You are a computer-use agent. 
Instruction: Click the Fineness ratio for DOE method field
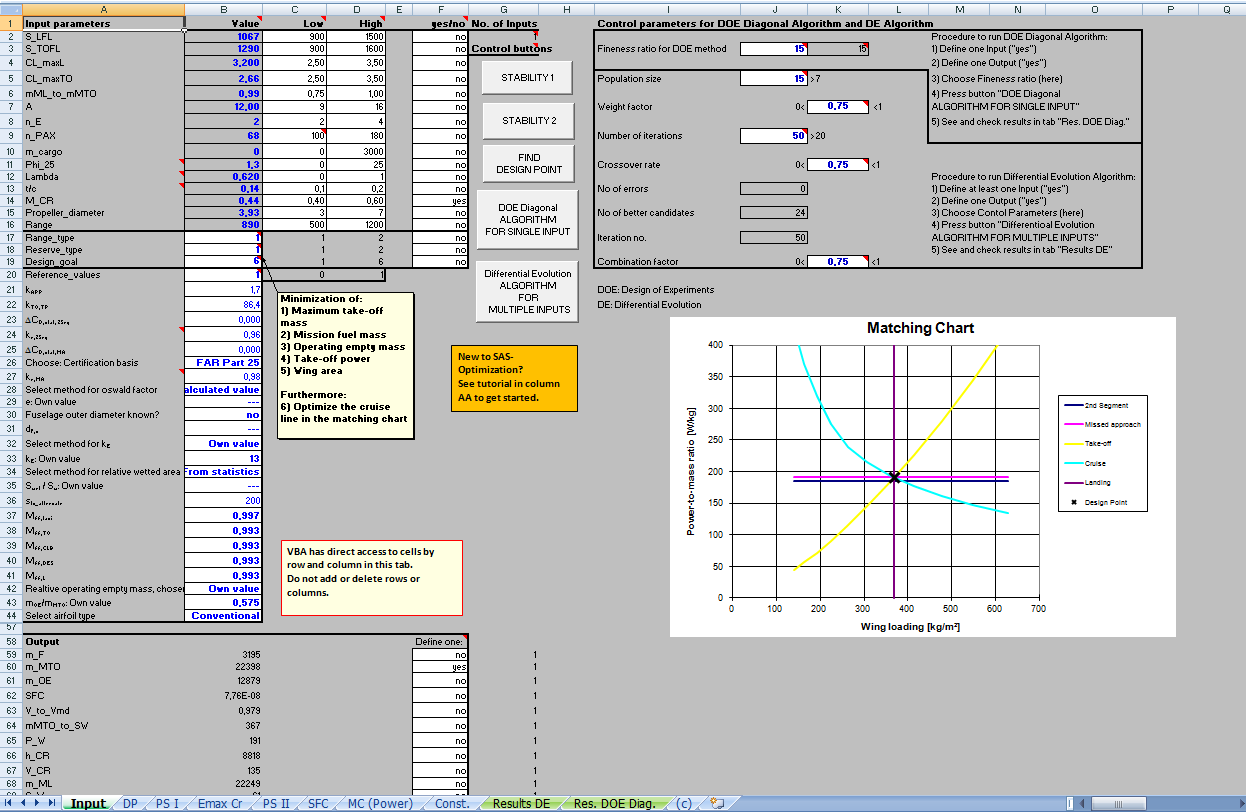point(774,49)
